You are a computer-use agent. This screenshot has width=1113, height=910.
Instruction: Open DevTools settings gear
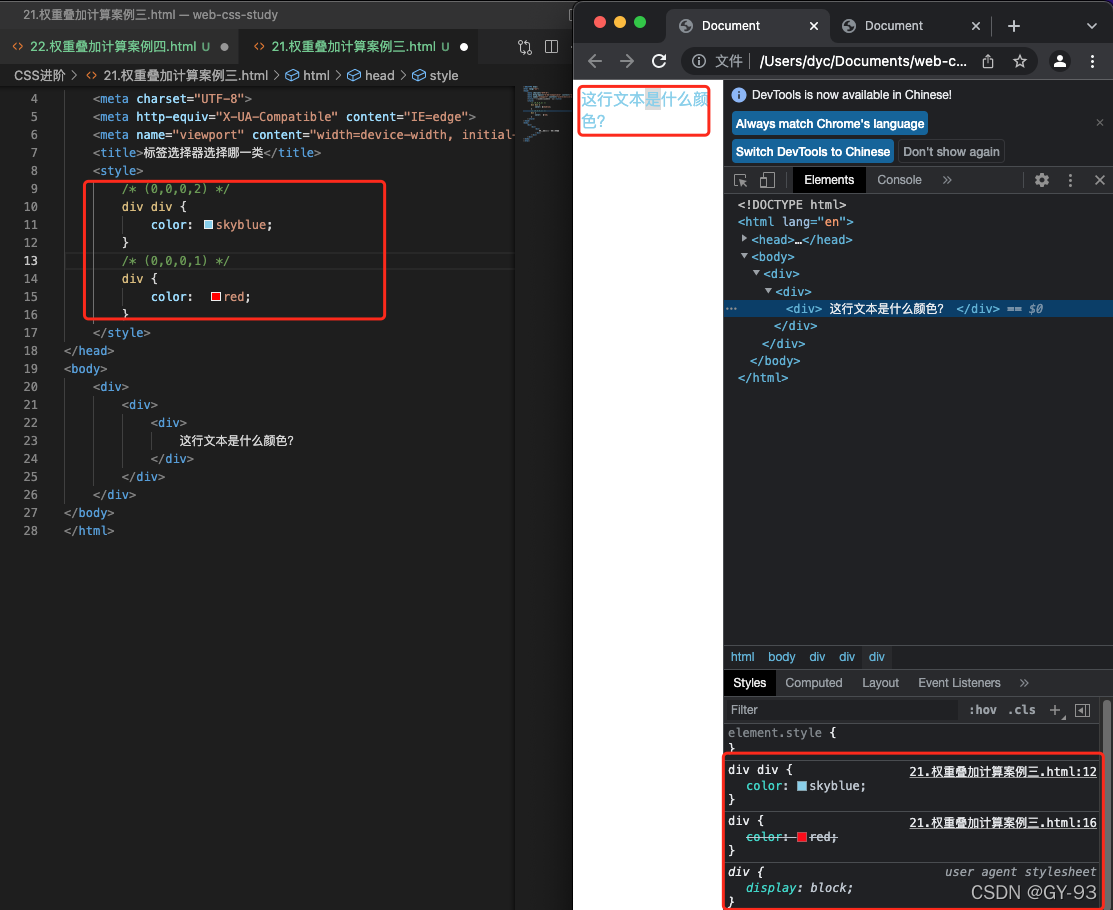click(1042, 180)
